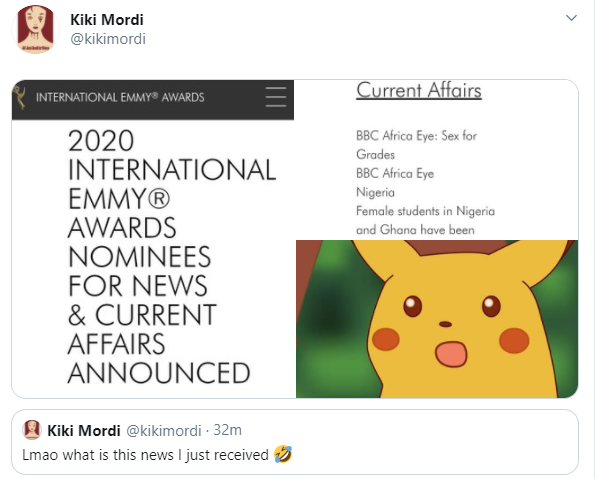Open quoted tweet text 'Lmao what is this news'

tap(145, 455)
